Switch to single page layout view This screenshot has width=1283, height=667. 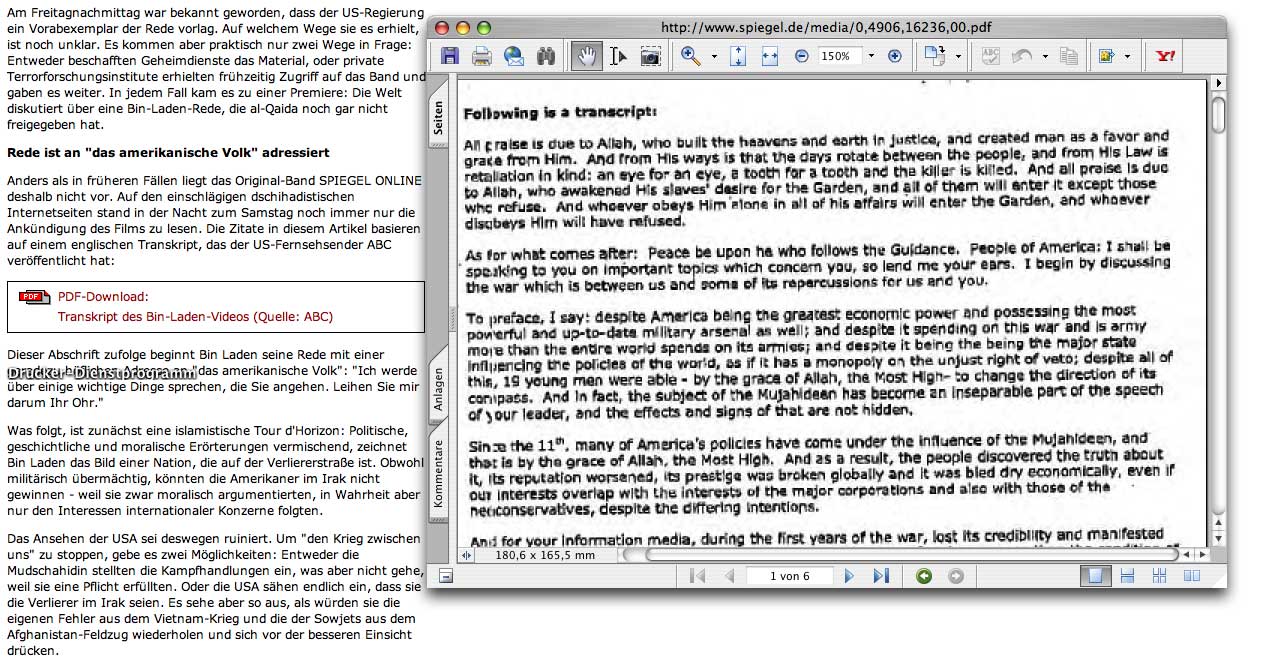(x=1095, y=576)
